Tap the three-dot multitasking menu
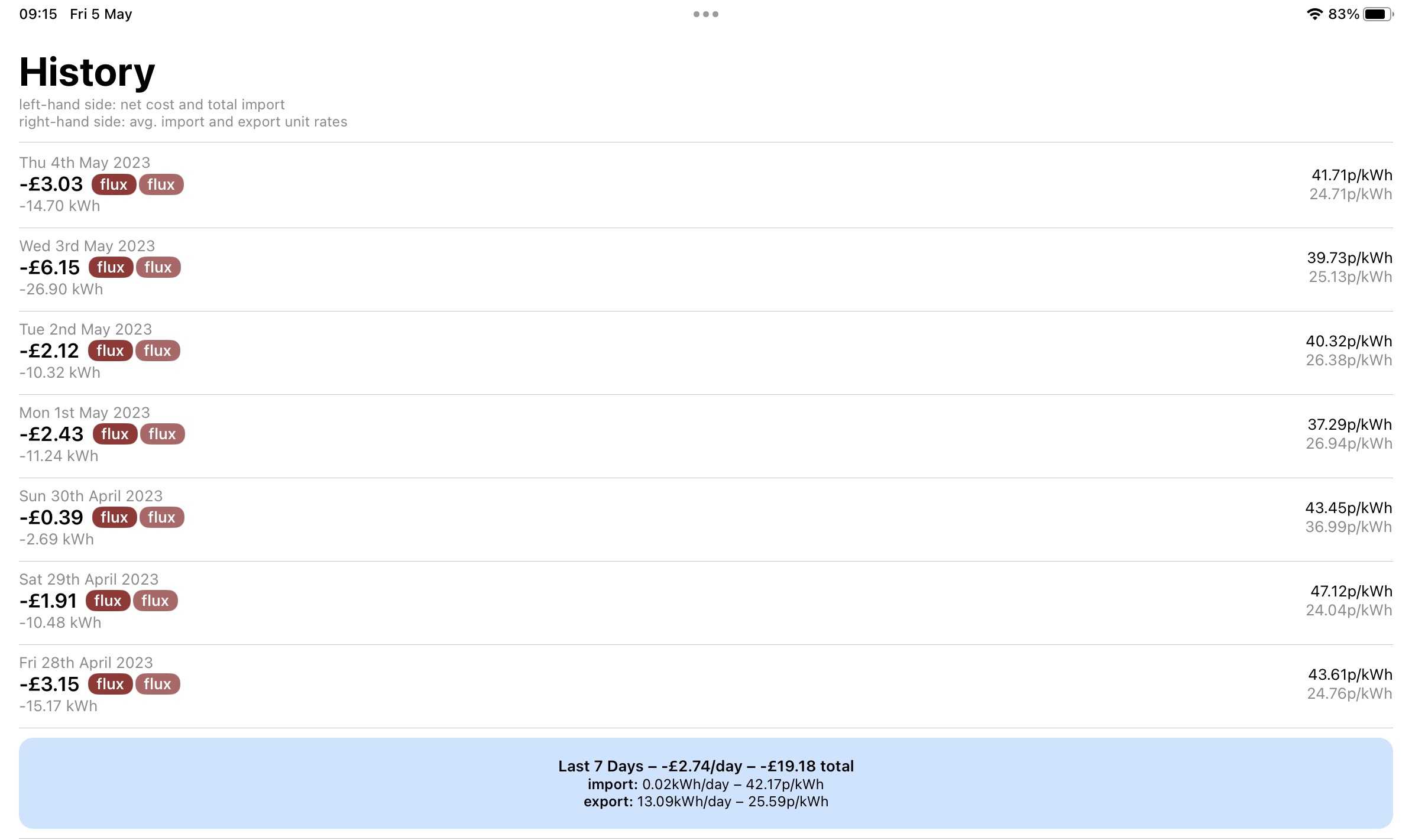1412x840 pixels. 706,14
